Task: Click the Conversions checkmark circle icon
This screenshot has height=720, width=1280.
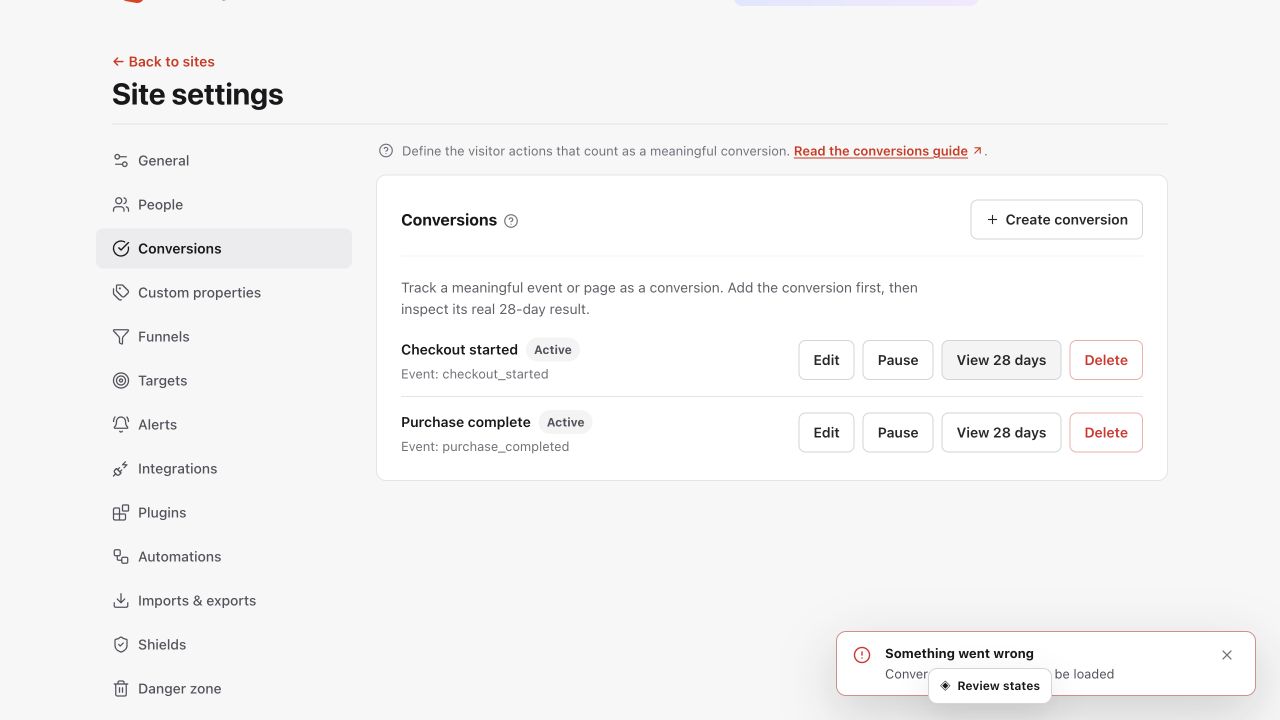Action: point(121,249)
